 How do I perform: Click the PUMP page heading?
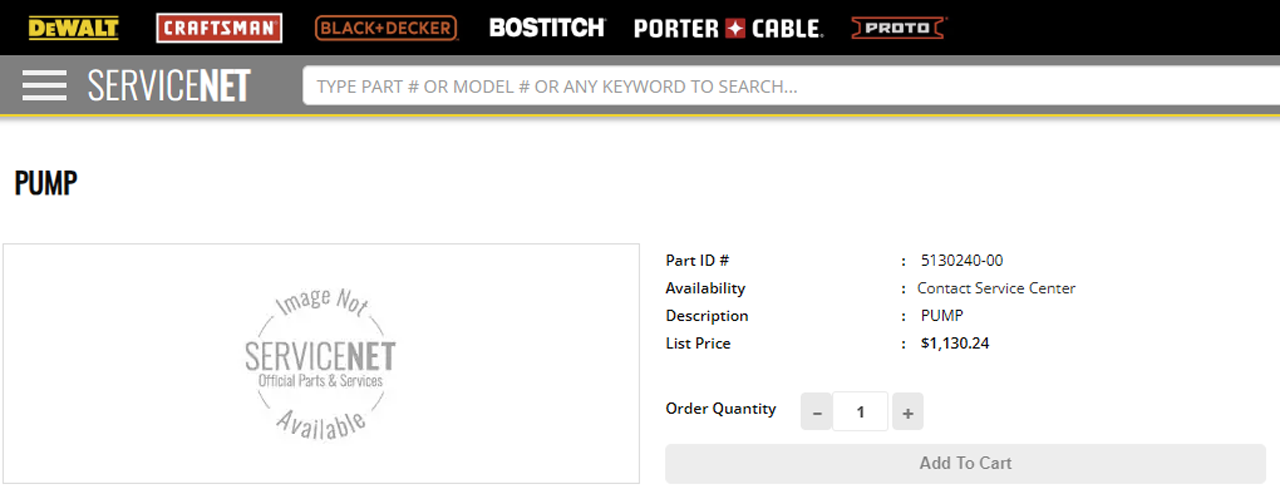click(46, 184)
